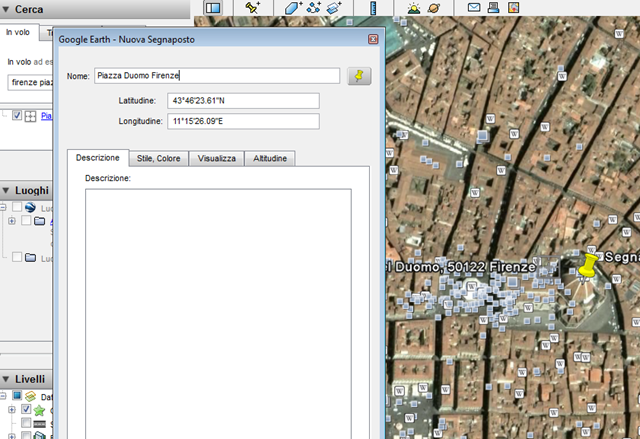This screenshot has height=439, width=640.
Task: Click the View in Google Maps icon
Action: 513,7
